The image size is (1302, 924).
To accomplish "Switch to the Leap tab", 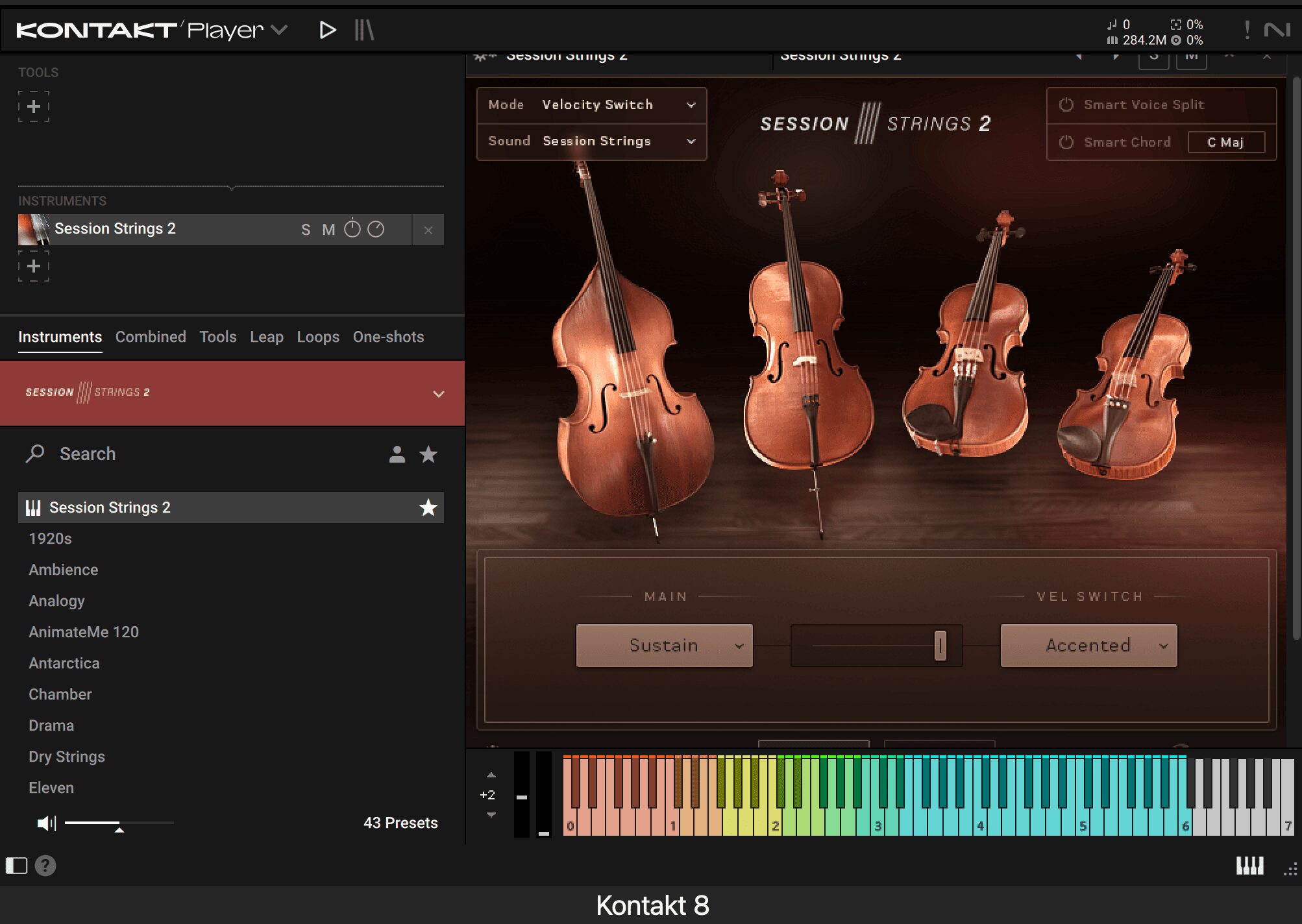I will [267, 337].
